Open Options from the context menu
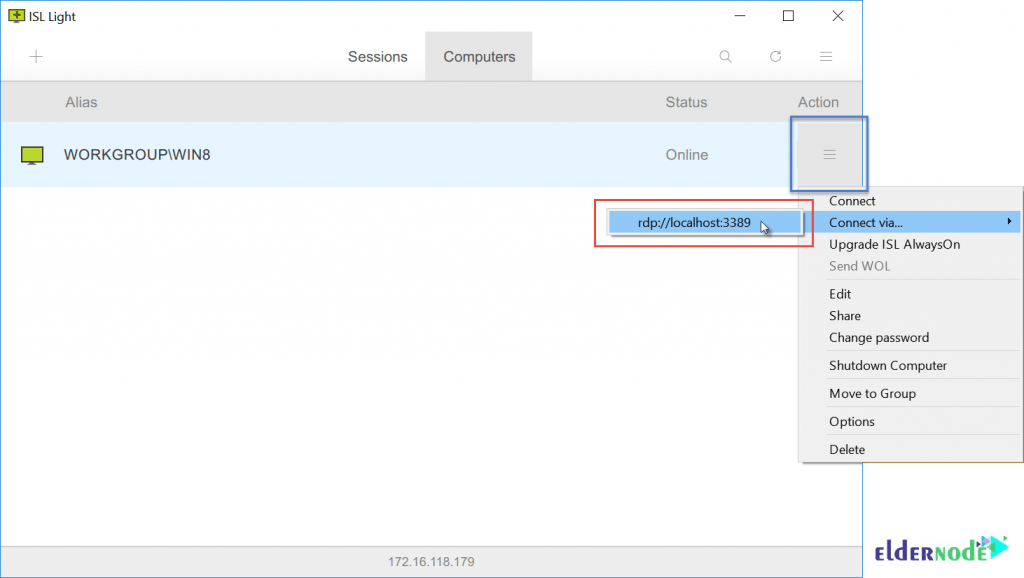The width and height of the screenshot is (1024, 578). click(x=852, y=421)
